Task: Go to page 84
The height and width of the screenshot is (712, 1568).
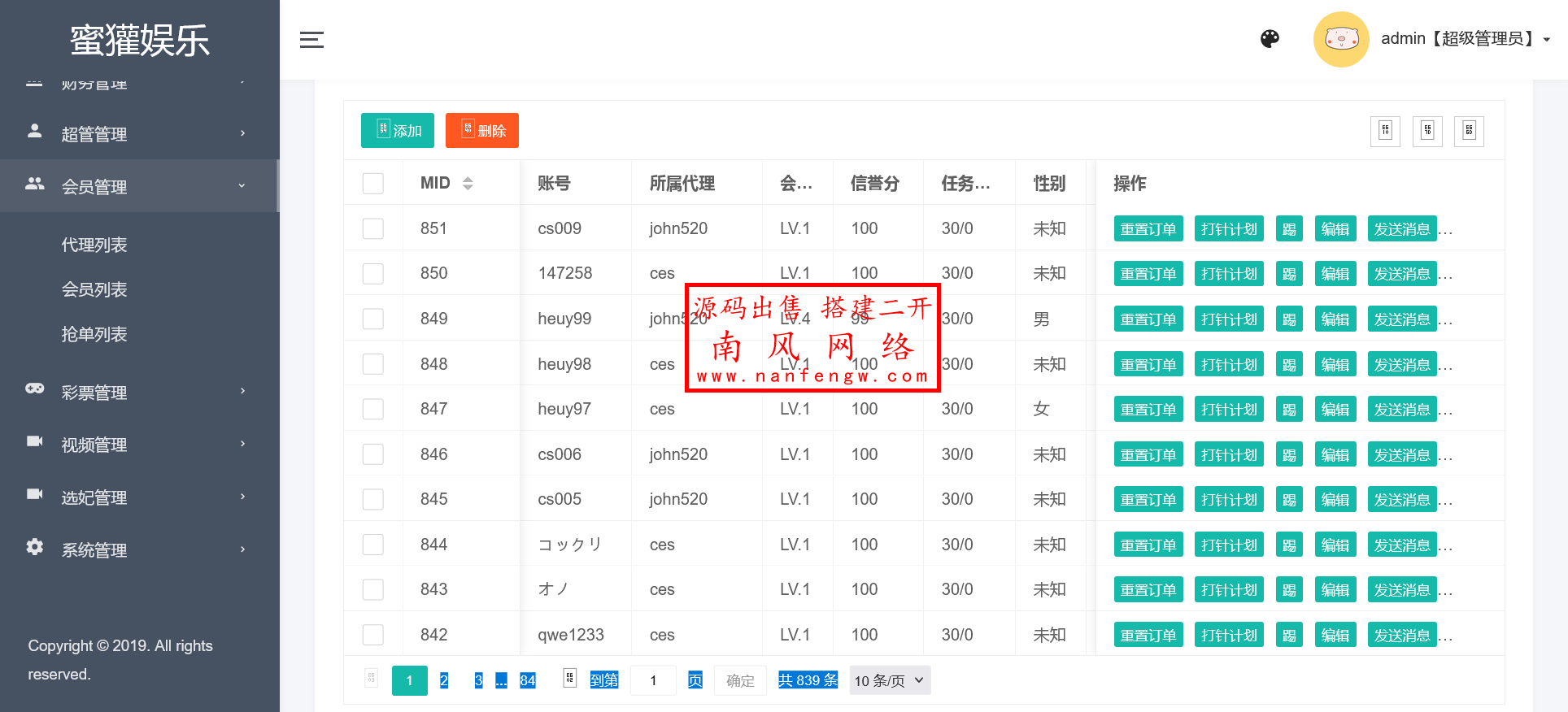Action: tap(528, 680)
